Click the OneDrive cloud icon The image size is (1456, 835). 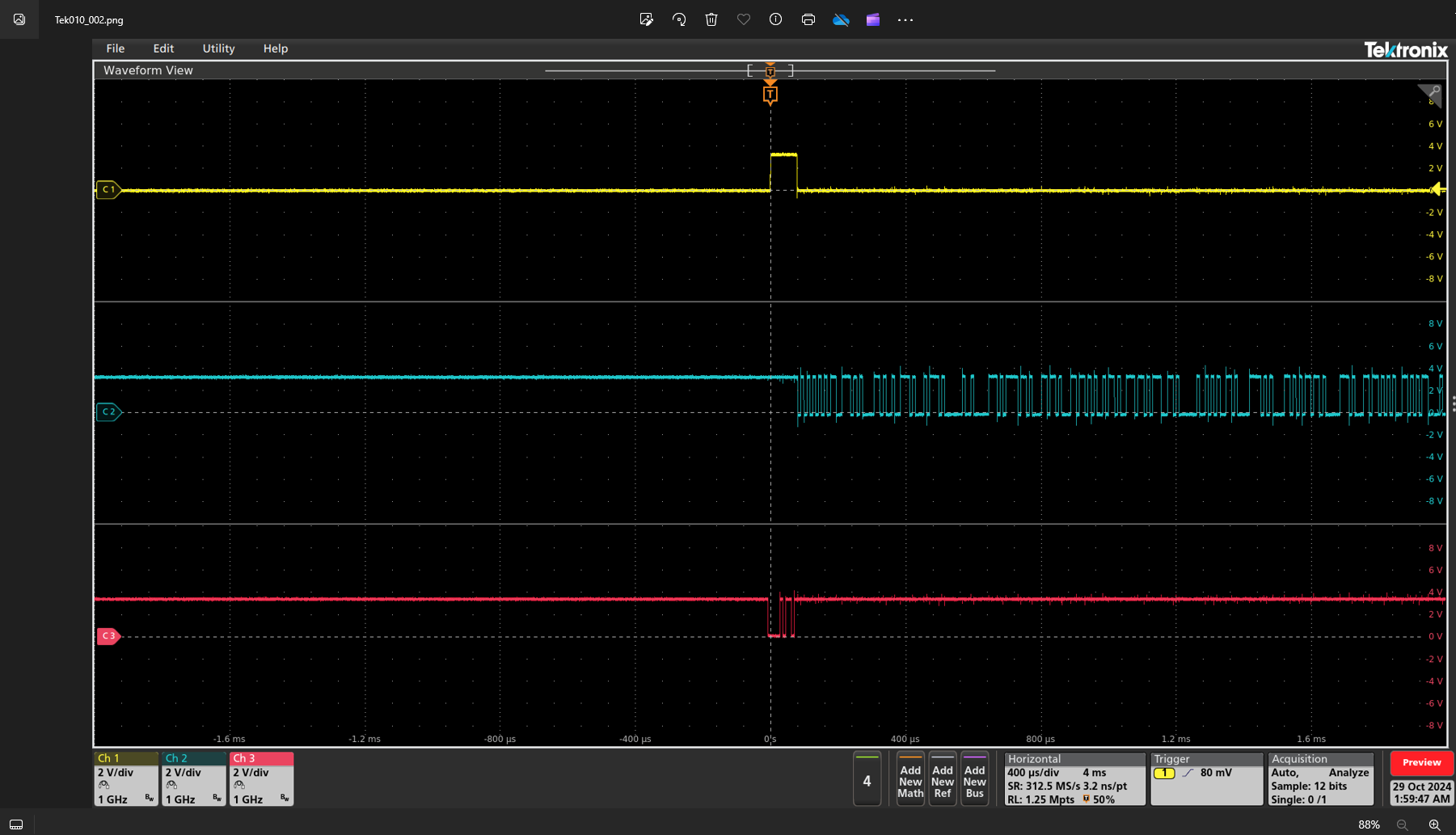[841, 19]
